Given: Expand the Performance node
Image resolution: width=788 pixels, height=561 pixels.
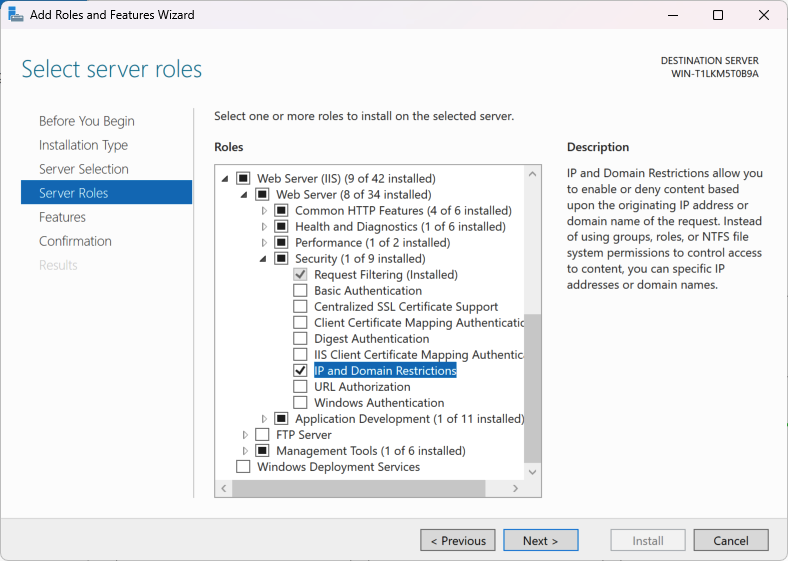Looking at the screenshot, I should coord(264,243).
